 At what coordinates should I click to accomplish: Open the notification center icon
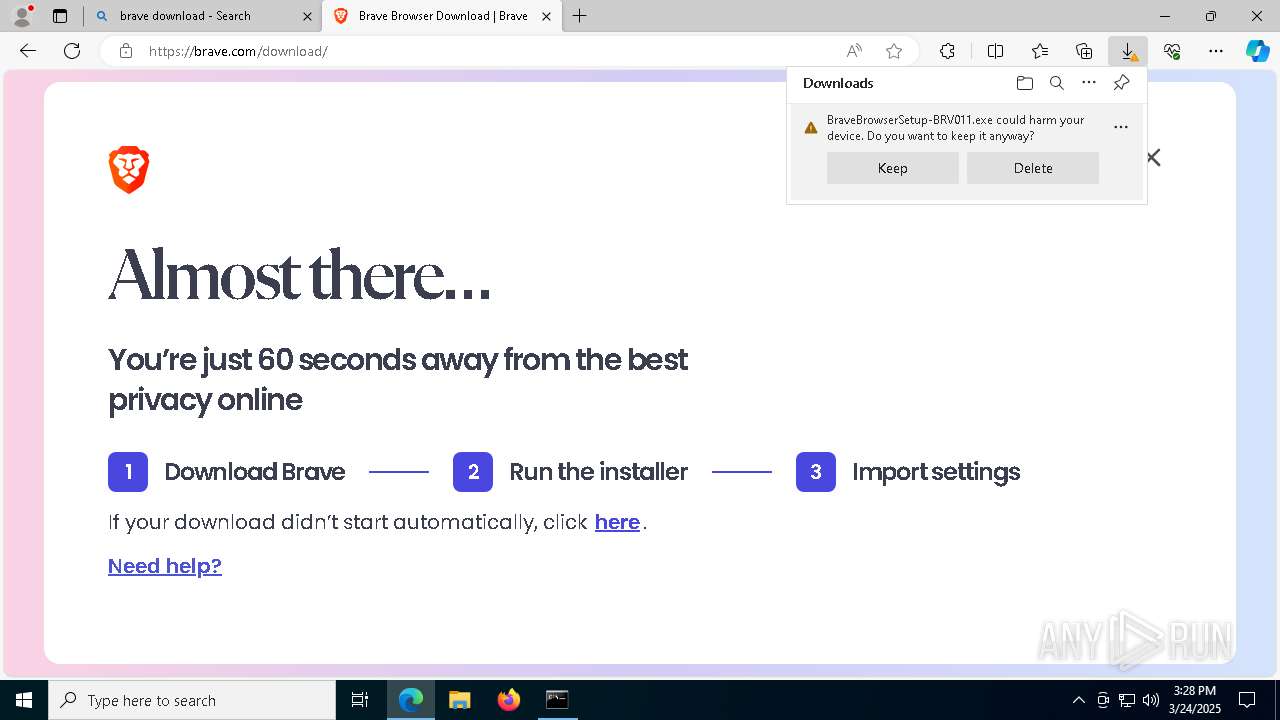(x=1247, y=700)
